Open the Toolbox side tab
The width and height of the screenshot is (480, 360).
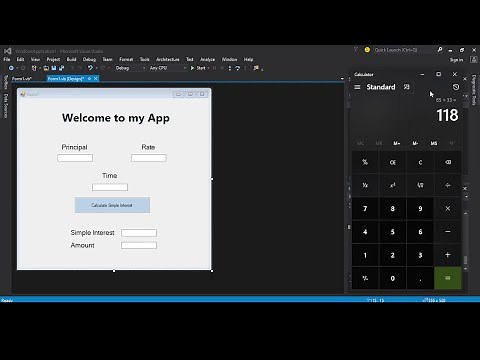click(x=6, y=82)
